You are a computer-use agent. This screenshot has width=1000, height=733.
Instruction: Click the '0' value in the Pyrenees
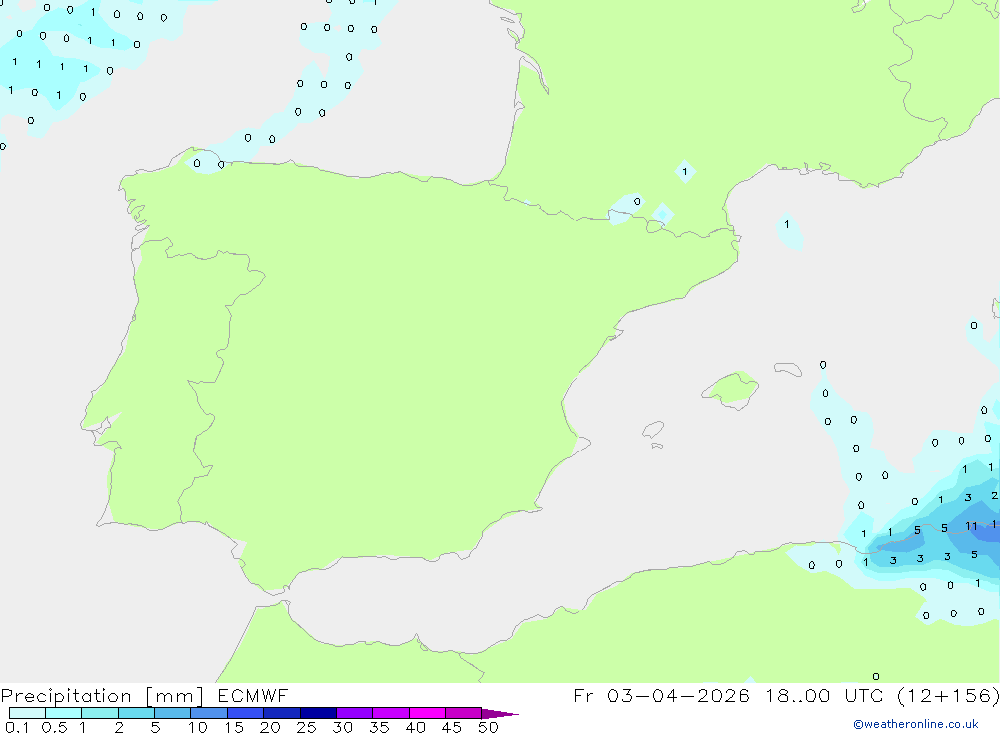[x=637, y=202]
